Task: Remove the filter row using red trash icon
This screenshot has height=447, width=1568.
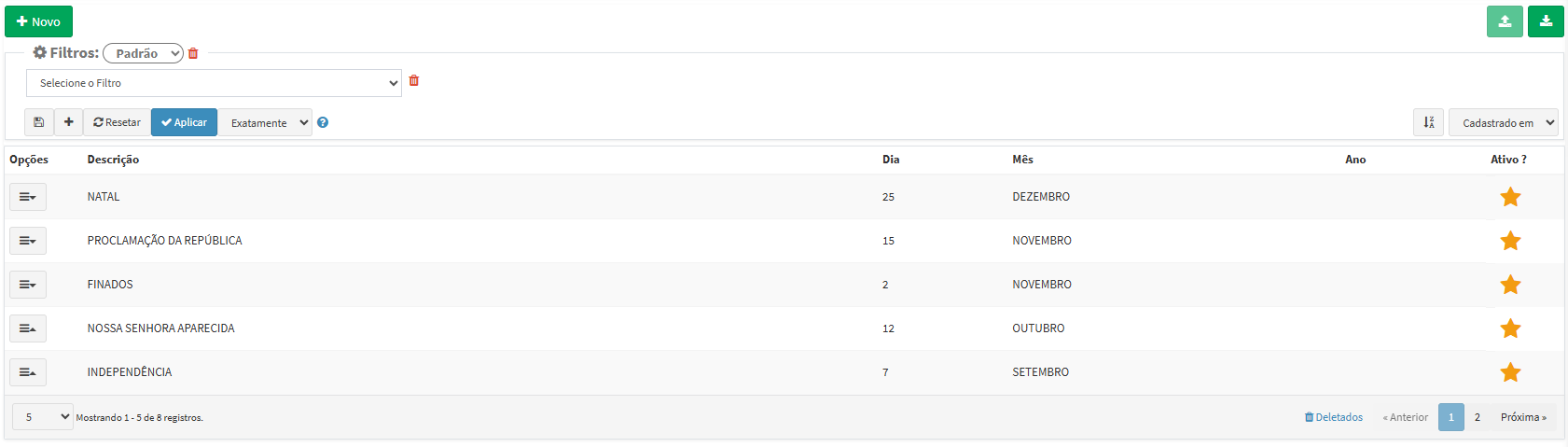Action: 414,81
